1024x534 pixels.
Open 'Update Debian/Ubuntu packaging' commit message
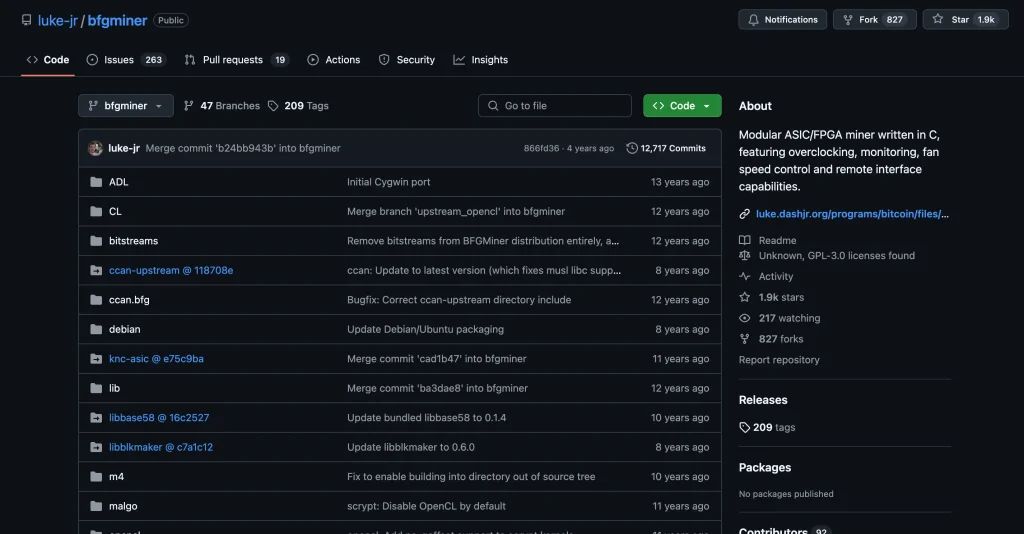(x=425, y=329)
